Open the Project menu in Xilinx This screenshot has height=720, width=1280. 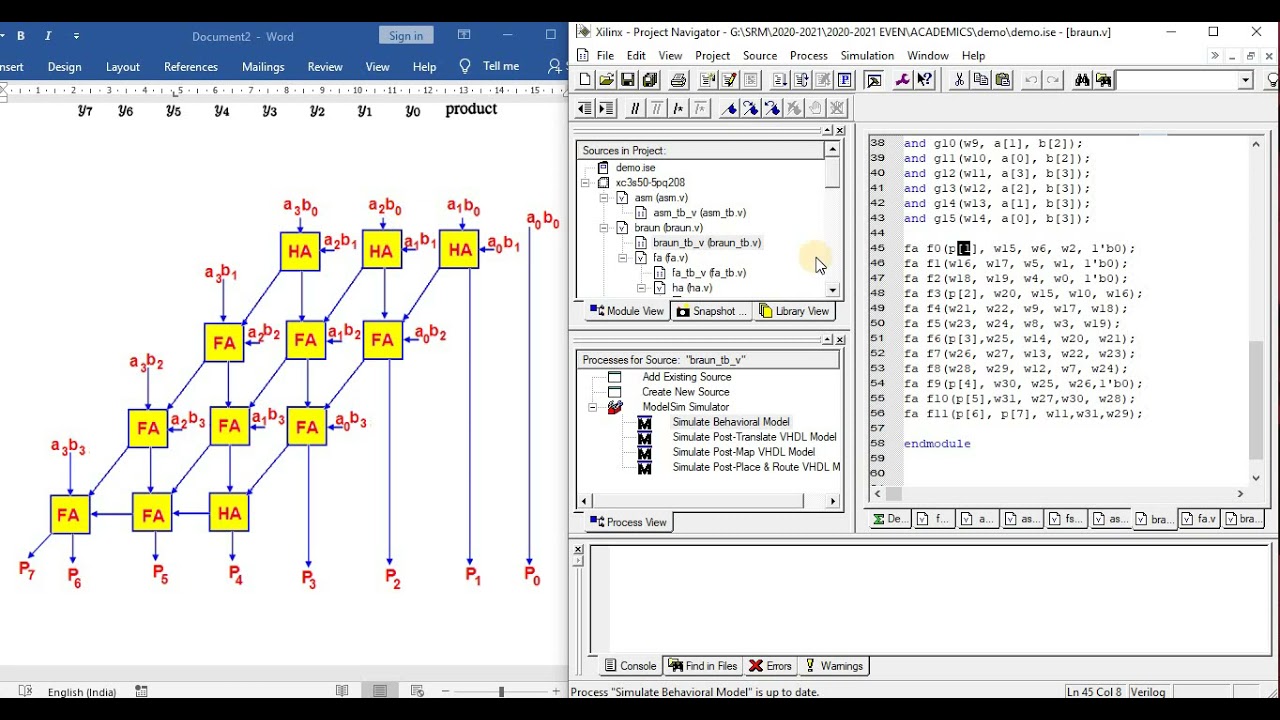712,56
